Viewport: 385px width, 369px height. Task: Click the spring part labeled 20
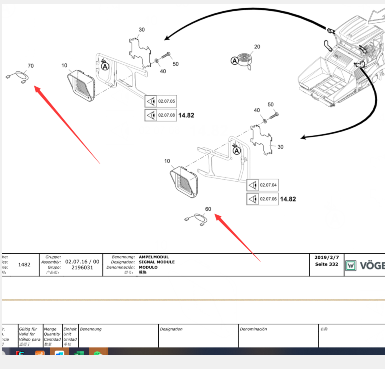246,60
